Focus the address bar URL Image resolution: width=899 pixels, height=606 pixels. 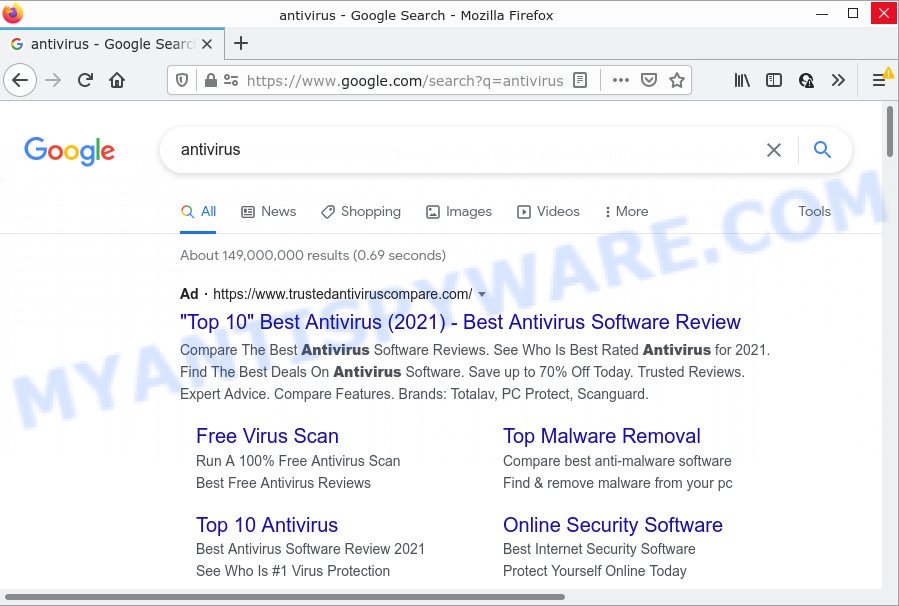[x=405, y=81]
